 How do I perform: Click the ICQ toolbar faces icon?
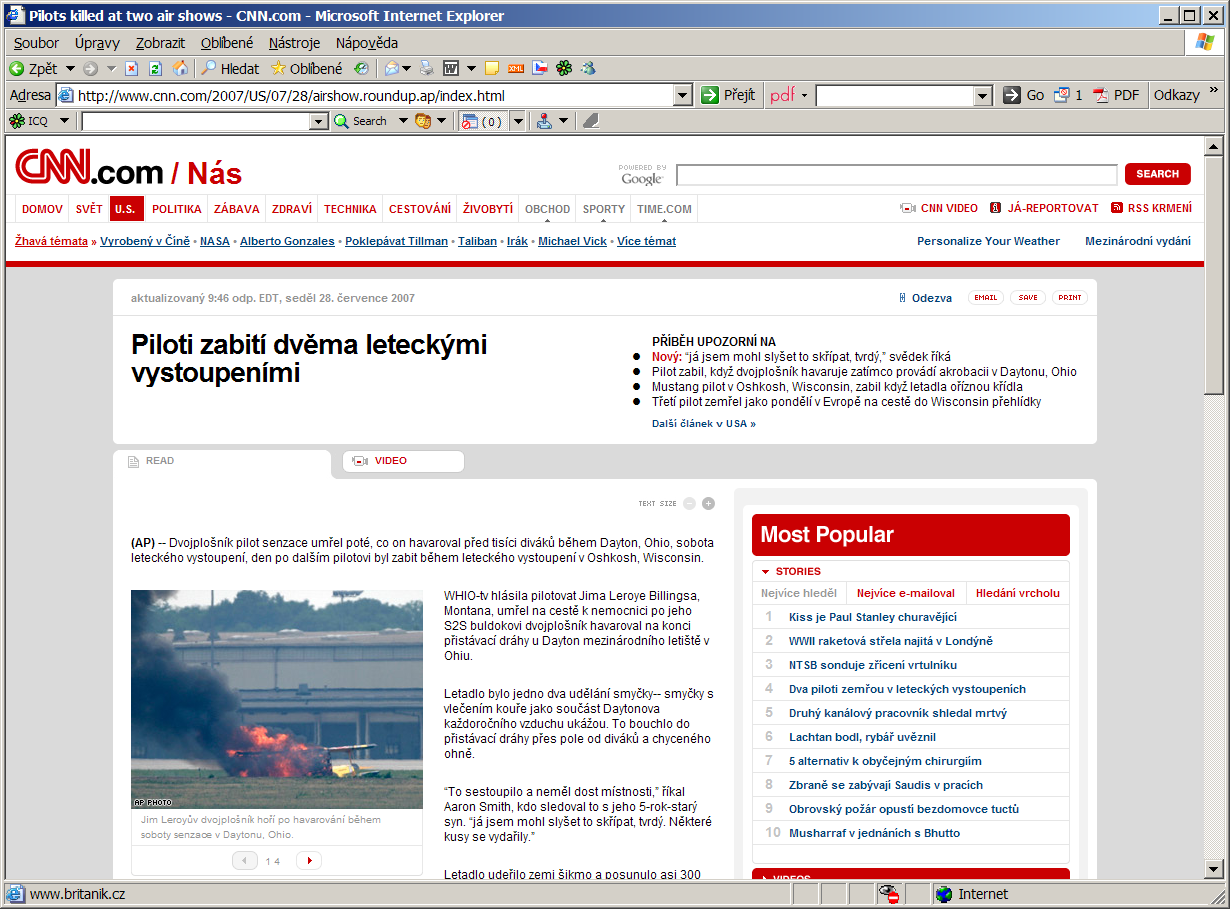pos(423,121)
